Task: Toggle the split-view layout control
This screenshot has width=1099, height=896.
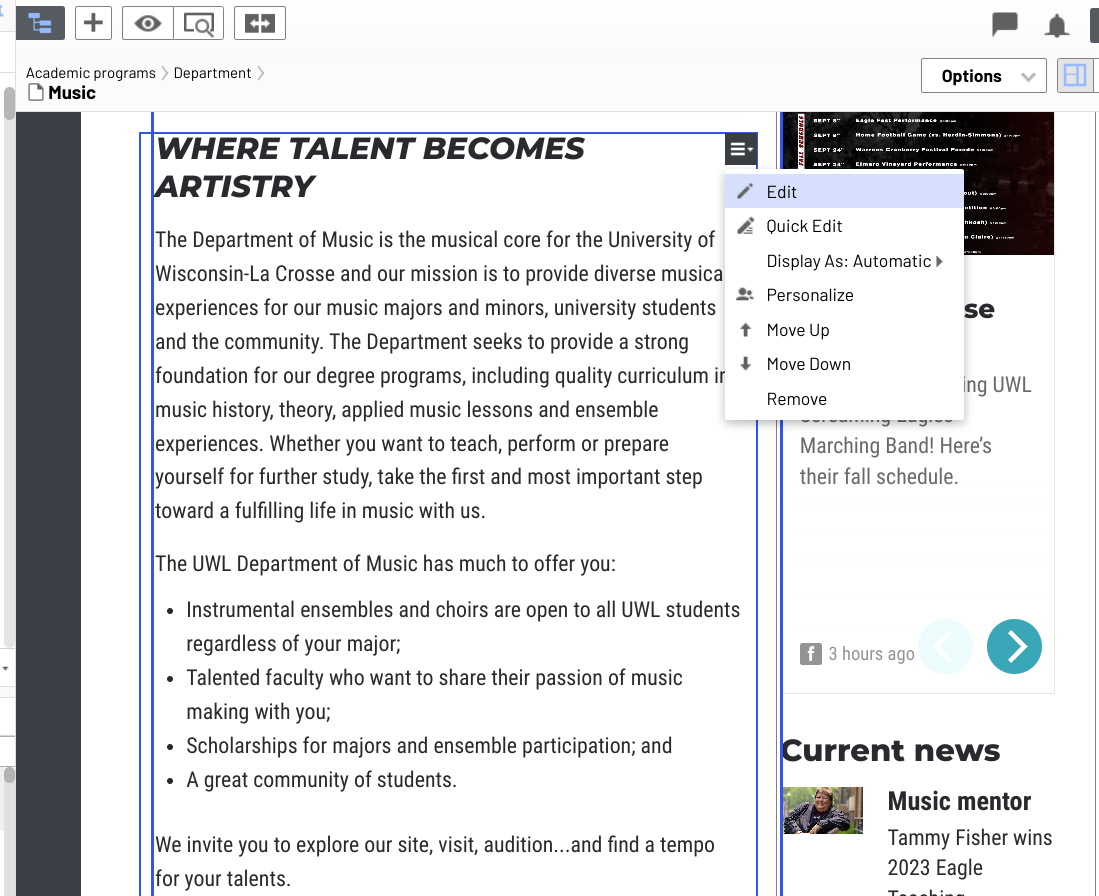Action: point(1076,75)
